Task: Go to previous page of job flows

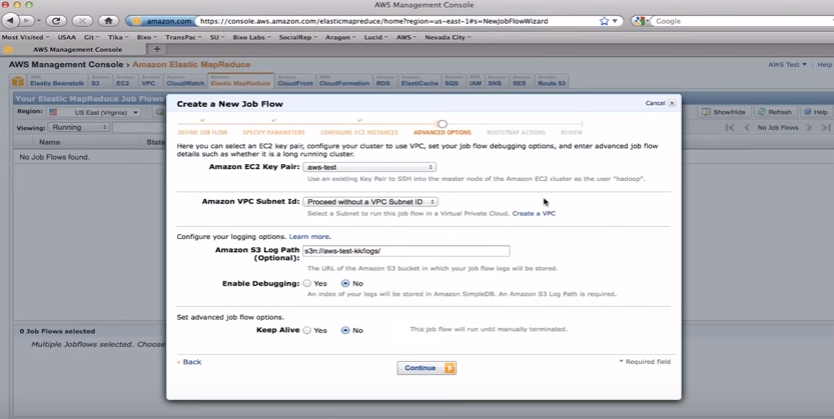Action: 747,128
